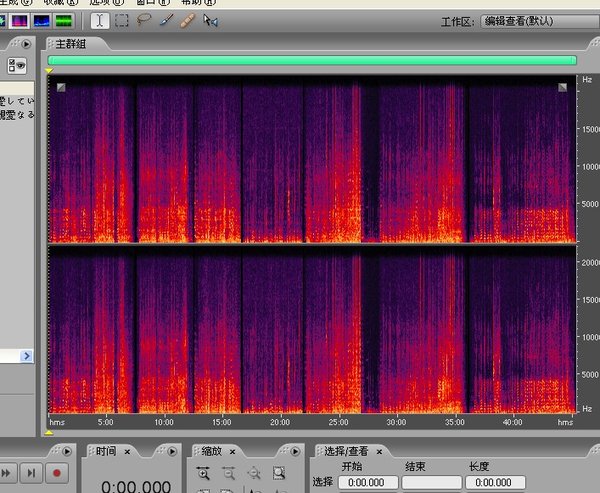Pick the effects paintbrush tool
600x493 pixels.
[x=165, y=20]
